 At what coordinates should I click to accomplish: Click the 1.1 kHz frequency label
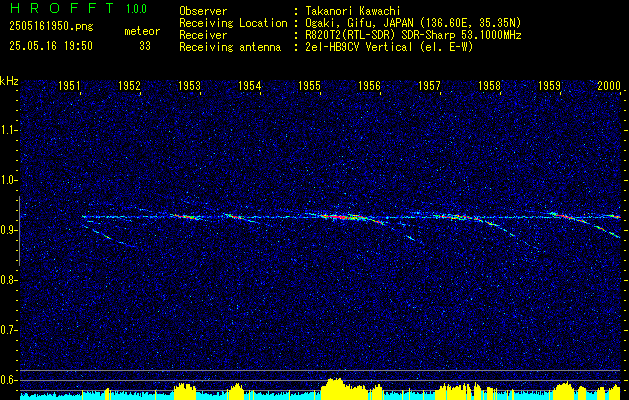click(x=8, y=130)
